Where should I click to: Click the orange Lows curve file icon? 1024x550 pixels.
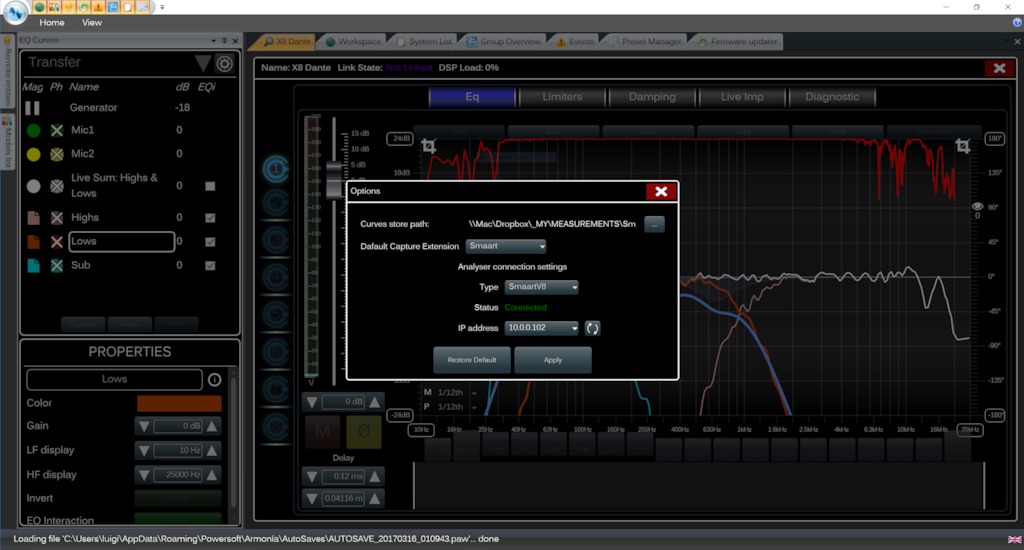(x=33, y=242)
